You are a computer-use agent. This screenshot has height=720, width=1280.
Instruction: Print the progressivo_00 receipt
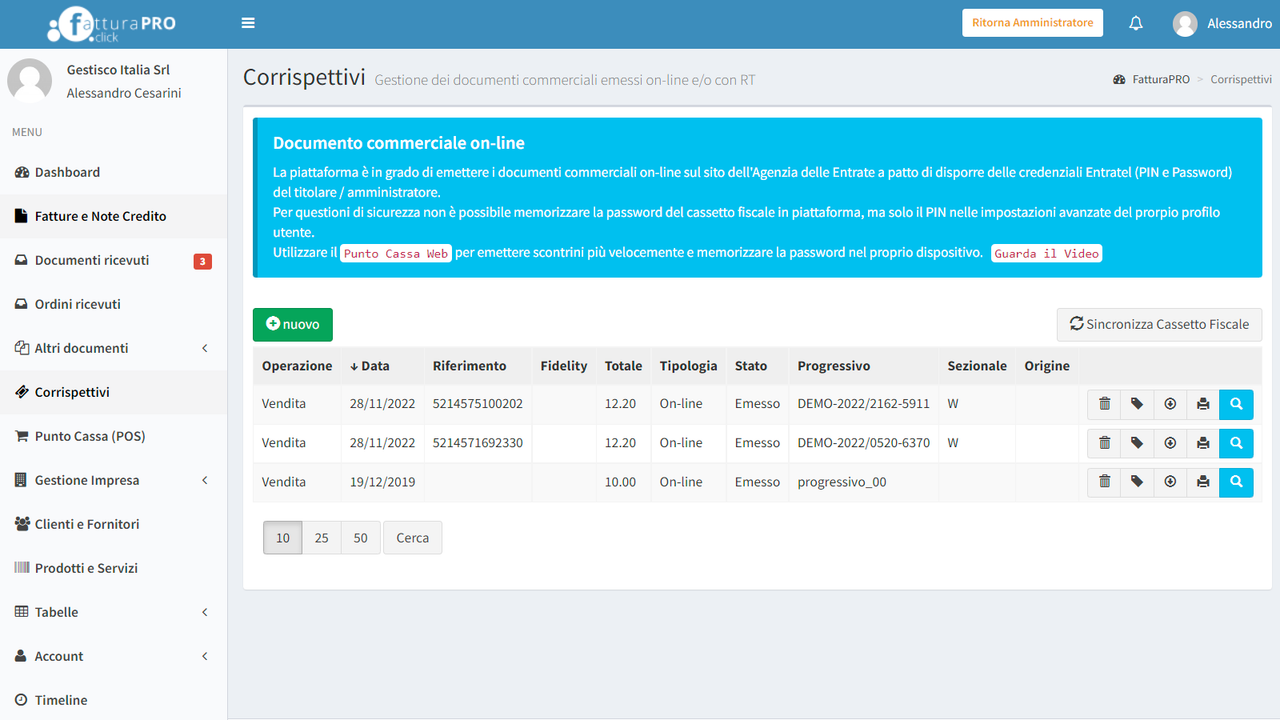pyautogui.click(x=1203, y=482)
